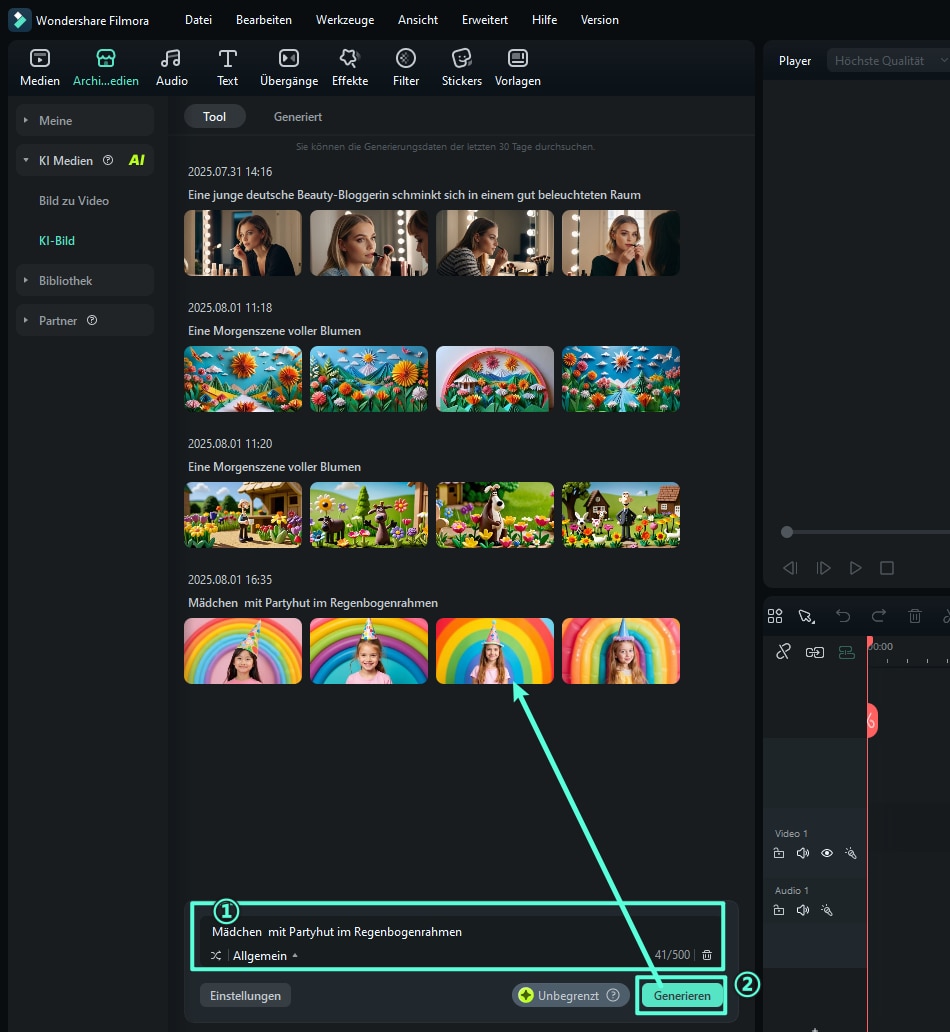The height and width of the screenshot is (1032, 950).
Task: Open the Werkzeuge menu
Action: [345, 20]
